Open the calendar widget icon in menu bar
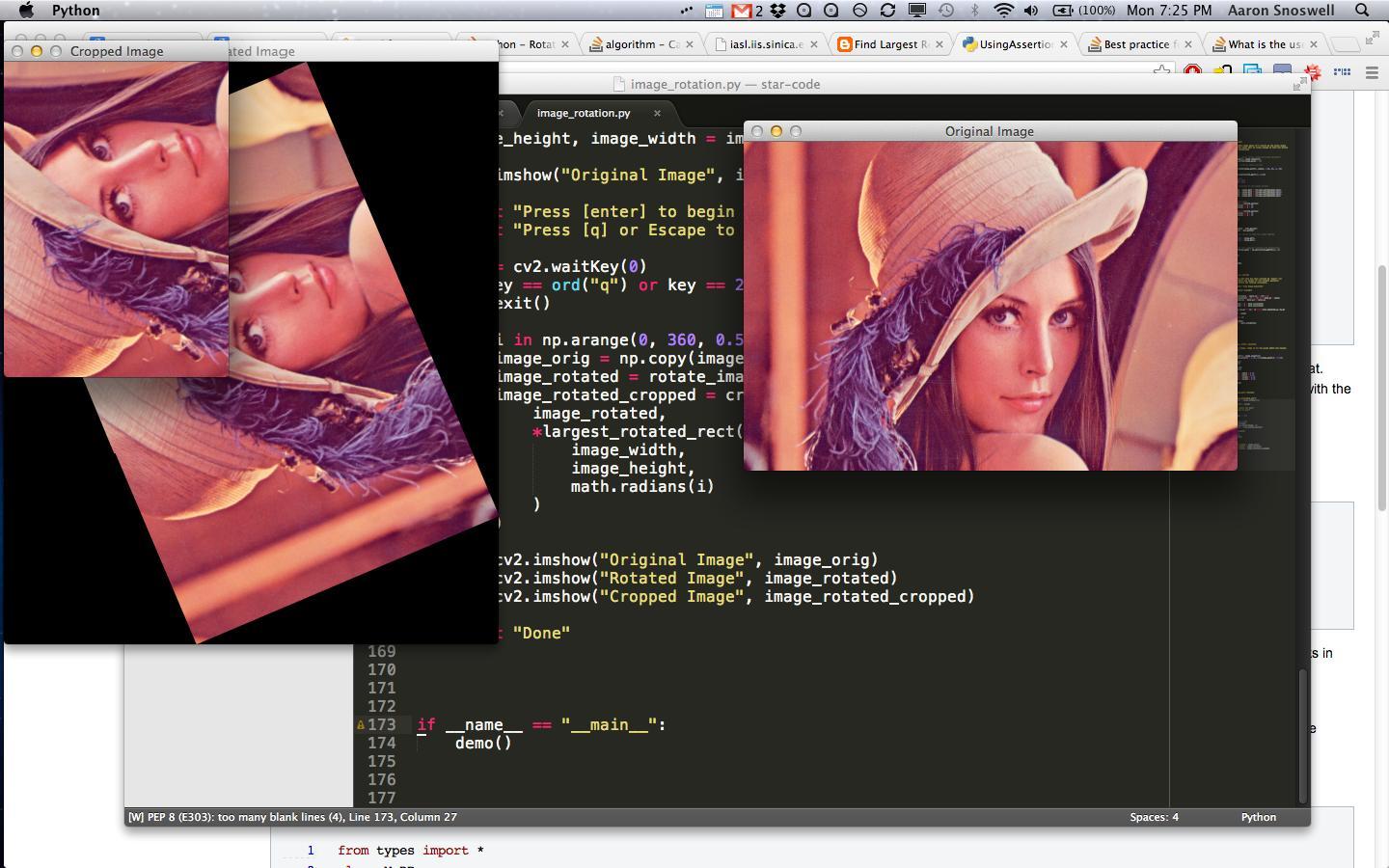1389x868 pixels. pos(714,11)
